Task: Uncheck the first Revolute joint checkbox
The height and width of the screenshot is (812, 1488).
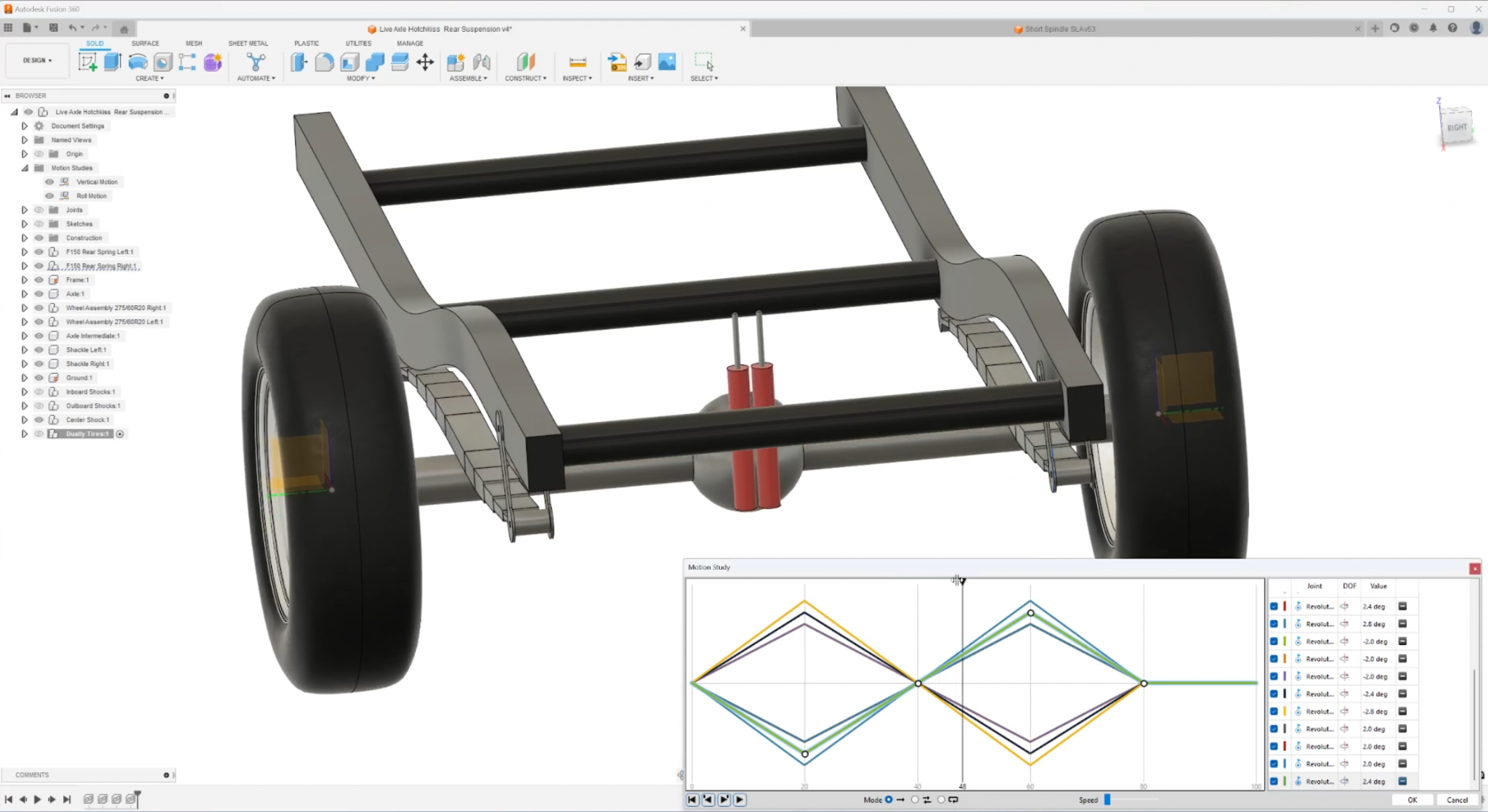Action: click(1274, 606)
